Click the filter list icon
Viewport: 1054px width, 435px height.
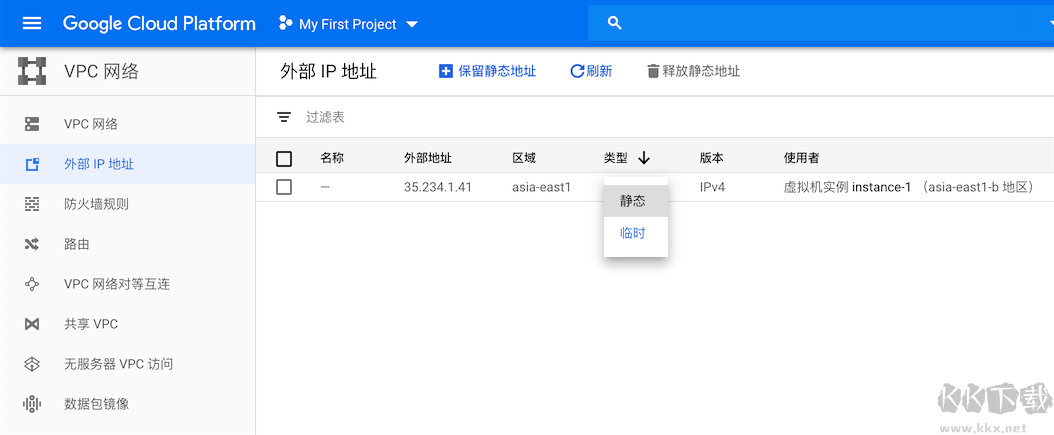click(284, 118)
